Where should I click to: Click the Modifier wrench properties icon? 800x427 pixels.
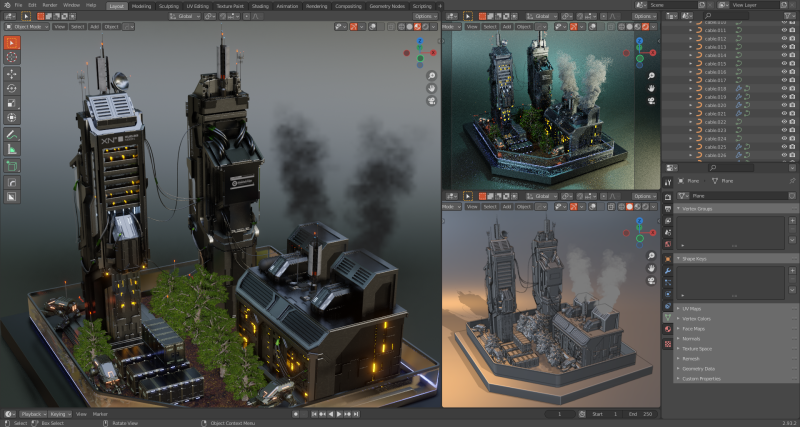click(668, 270)
